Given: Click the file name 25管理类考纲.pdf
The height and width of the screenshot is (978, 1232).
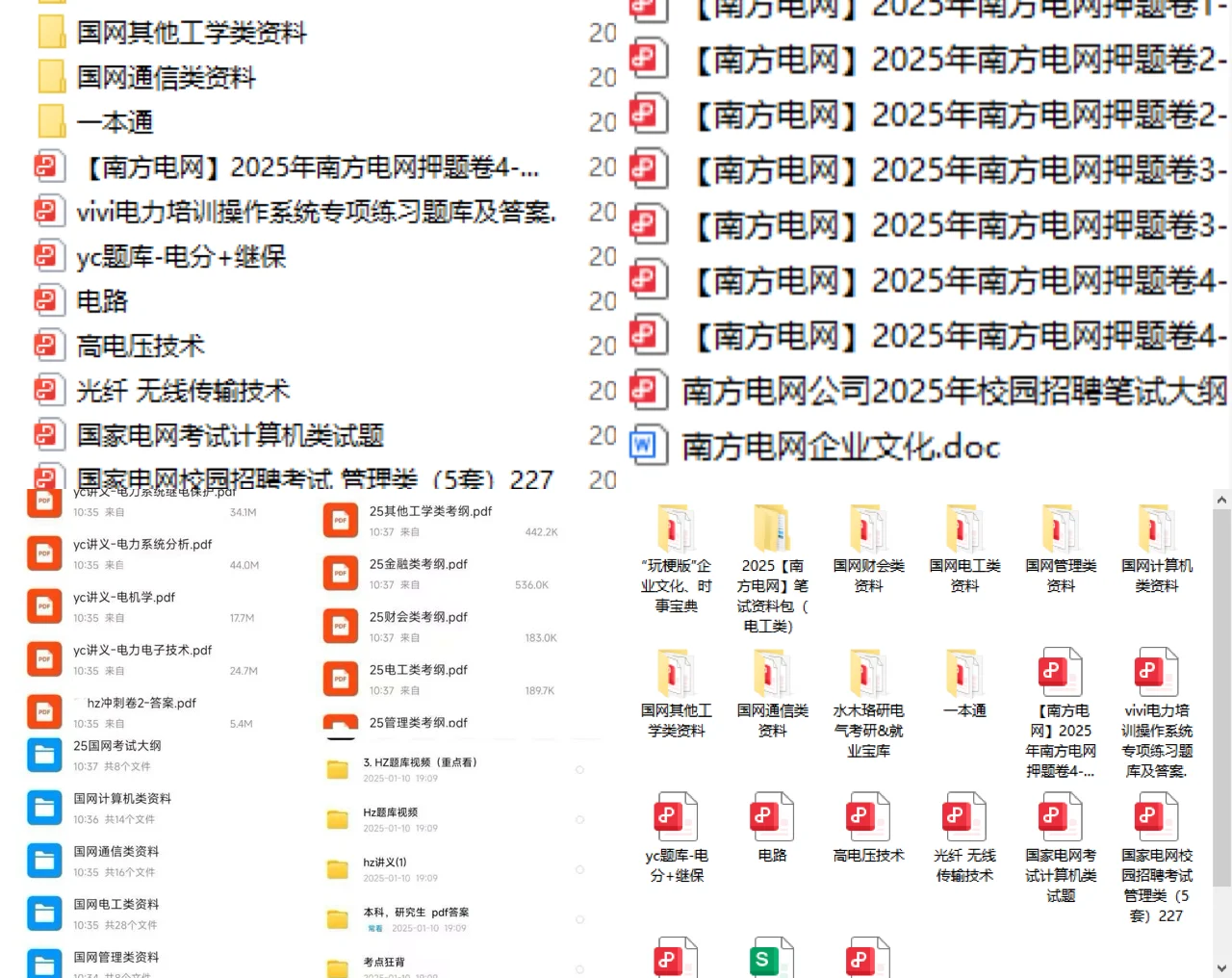Looking at the screenshot, I should [x=419, y=722].
